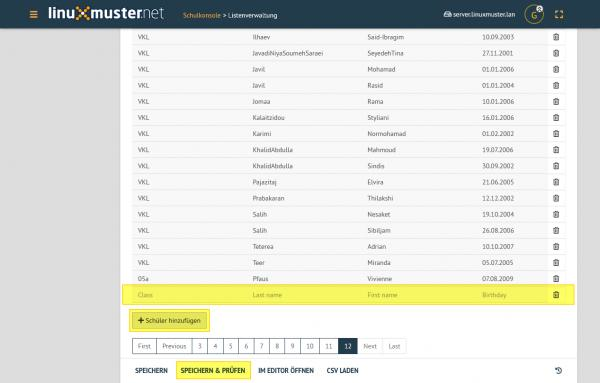Click Schüler hinzufügen button
This screenshot has height=383, width=600.
169,320
